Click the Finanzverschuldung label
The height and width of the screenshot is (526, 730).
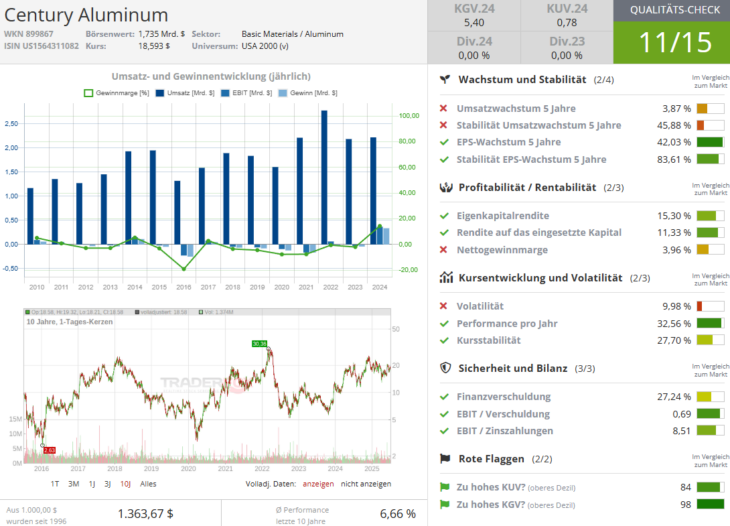pyautogui.click(x=503, y=397)
